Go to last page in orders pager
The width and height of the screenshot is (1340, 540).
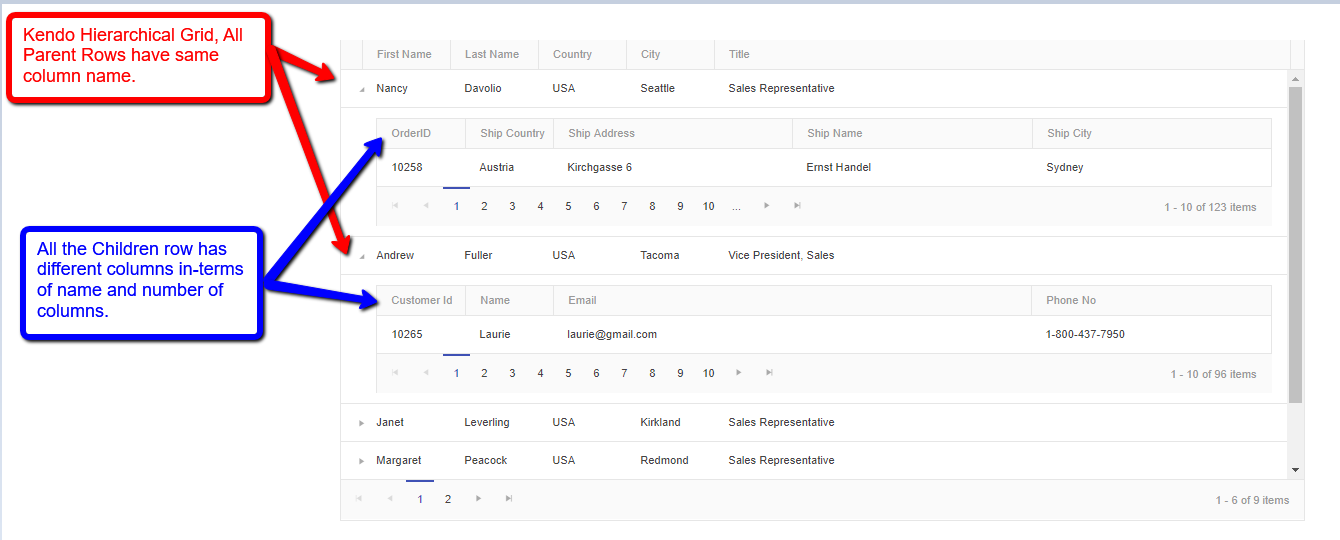pyautogui.click(x=797, y=206)
